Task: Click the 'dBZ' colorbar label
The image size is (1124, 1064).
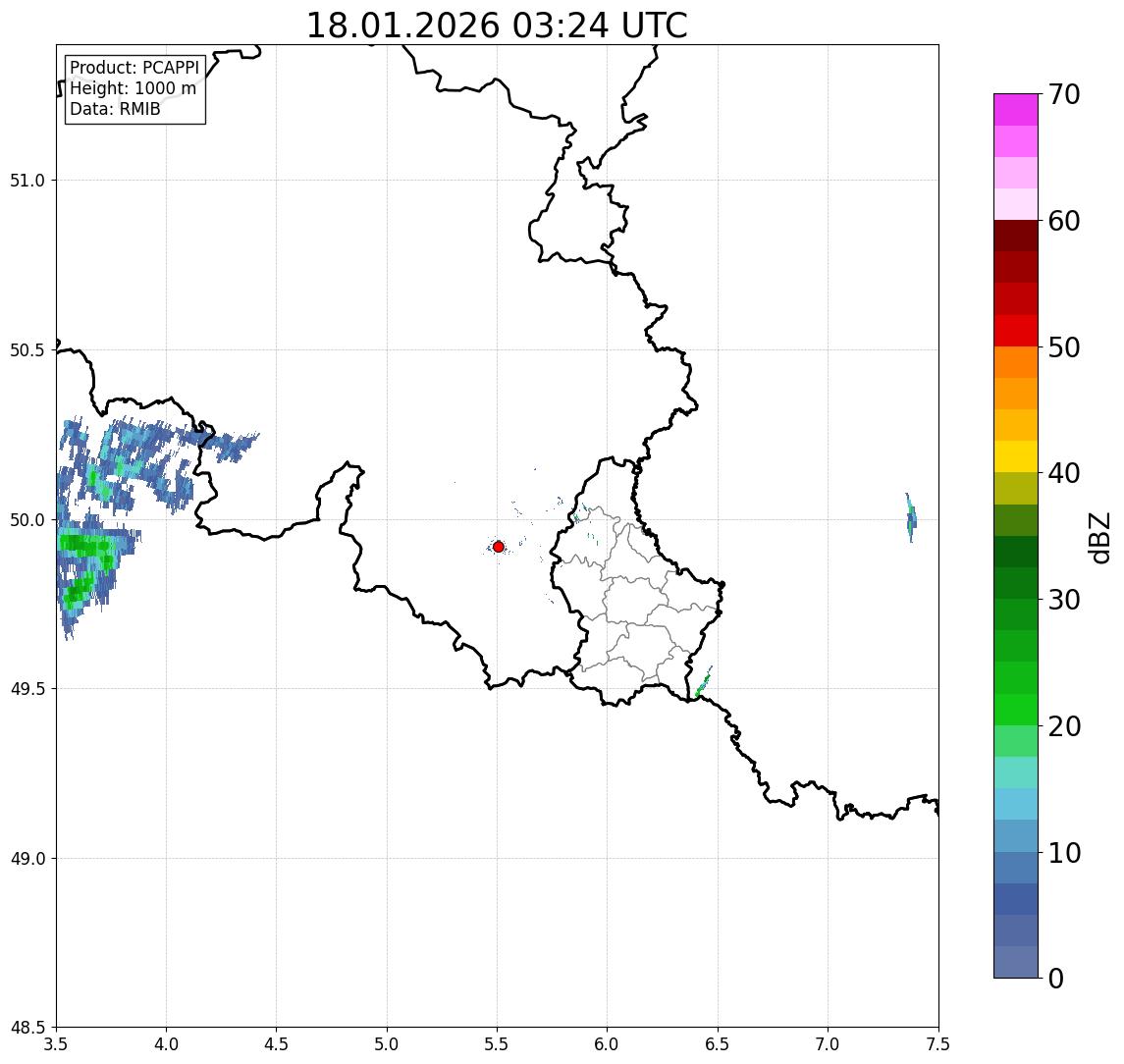Action: coord(1098,538)
